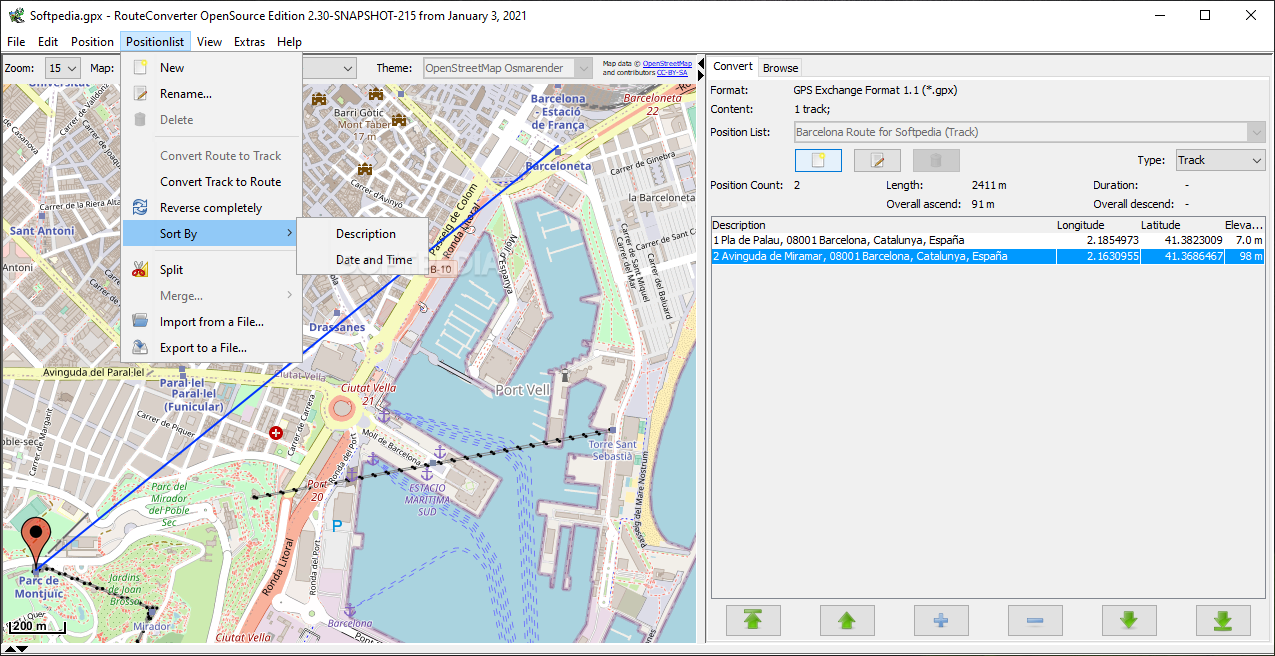The width and height of the screenshot is (1275, 656).
Task: Open the CC-BY-SA license link
Action: coord(672,73)
